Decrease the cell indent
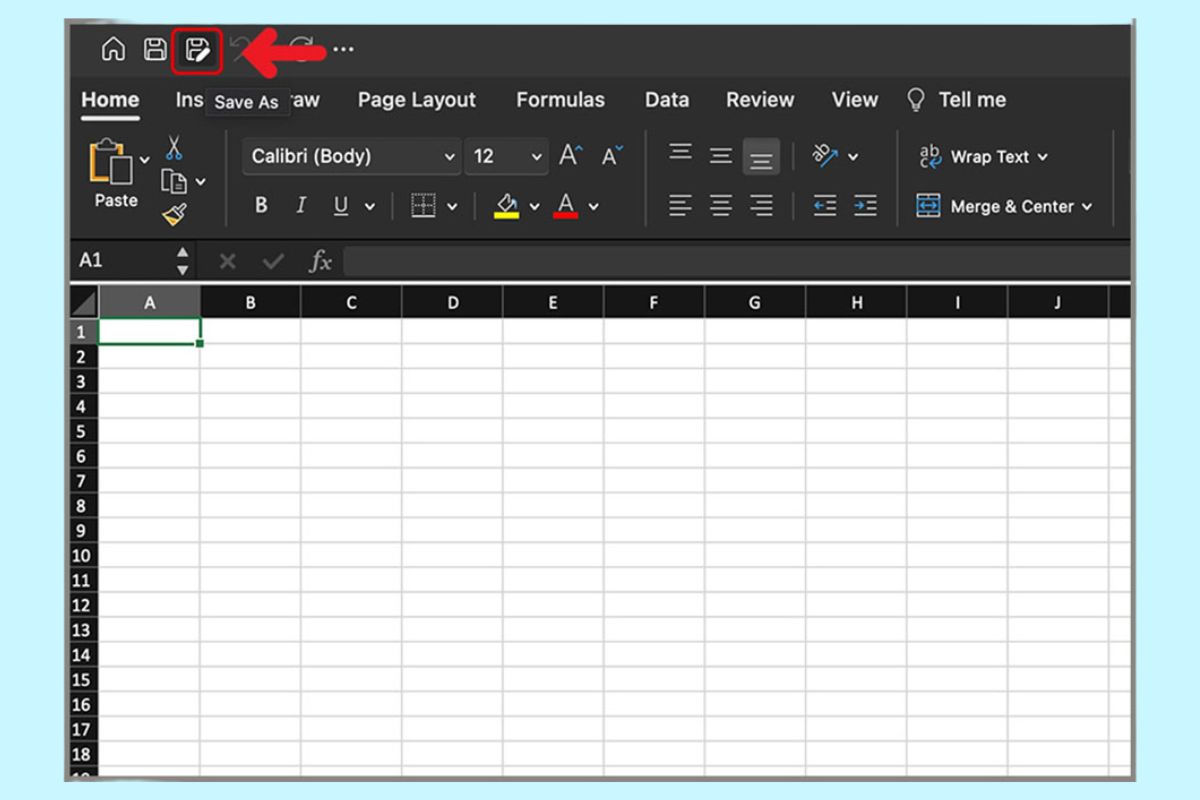 coord(825,206)
